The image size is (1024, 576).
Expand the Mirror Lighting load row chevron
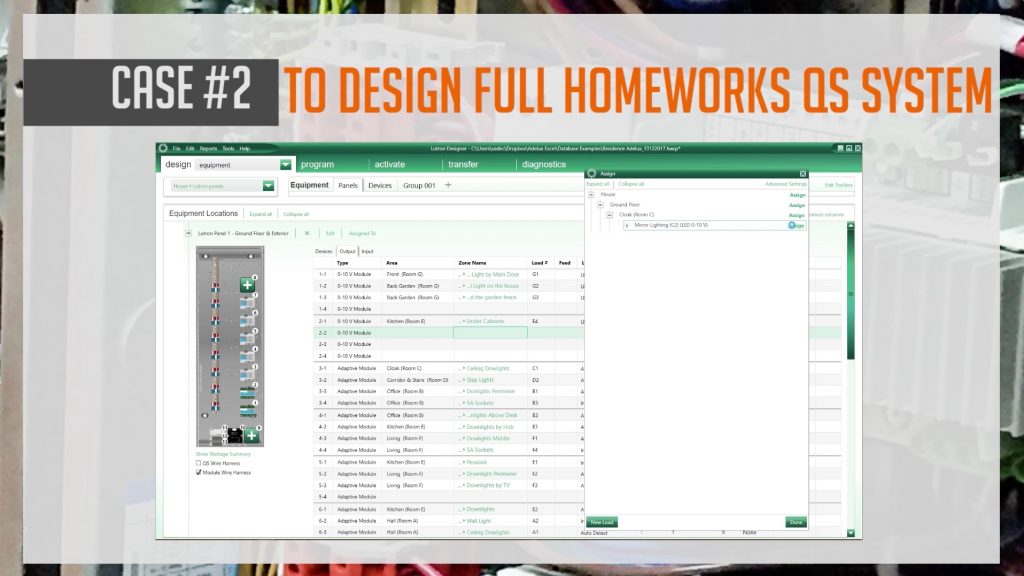627,225
